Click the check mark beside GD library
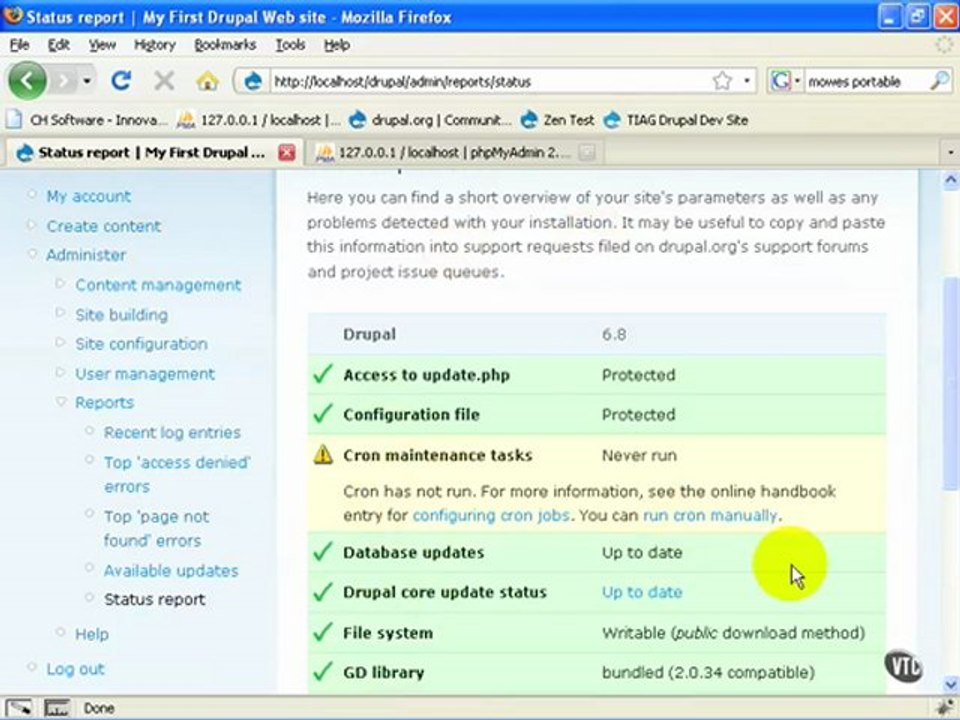The height and width of the screenshot is (720, 960). [323, 671]
